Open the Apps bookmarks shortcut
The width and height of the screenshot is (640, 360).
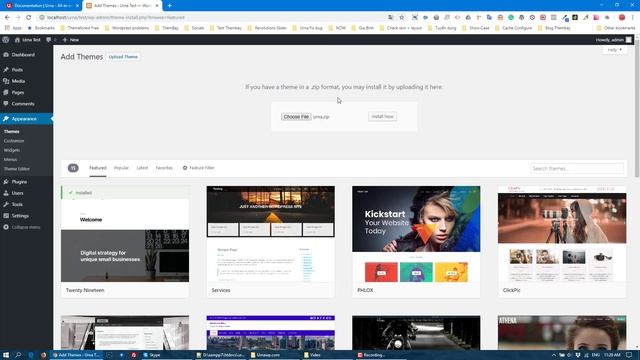click(13, 28)
